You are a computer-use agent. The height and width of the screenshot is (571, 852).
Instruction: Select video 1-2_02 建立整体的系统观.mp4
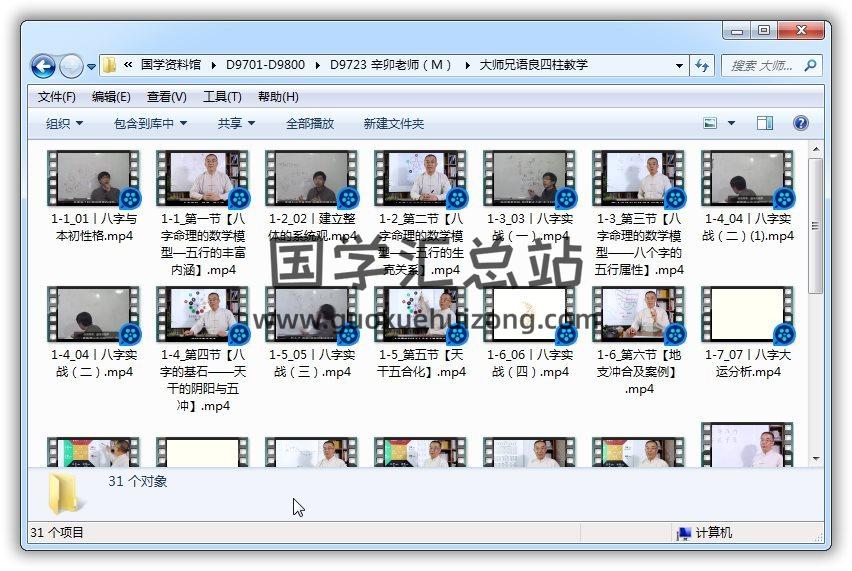pos(312,196)
